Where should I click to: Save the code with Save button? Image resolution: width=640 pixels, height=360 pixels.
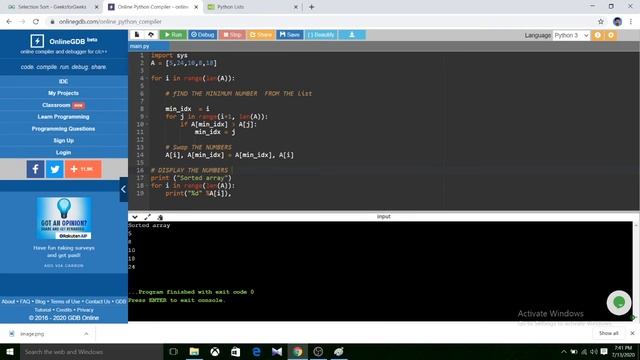coord(290,35)
